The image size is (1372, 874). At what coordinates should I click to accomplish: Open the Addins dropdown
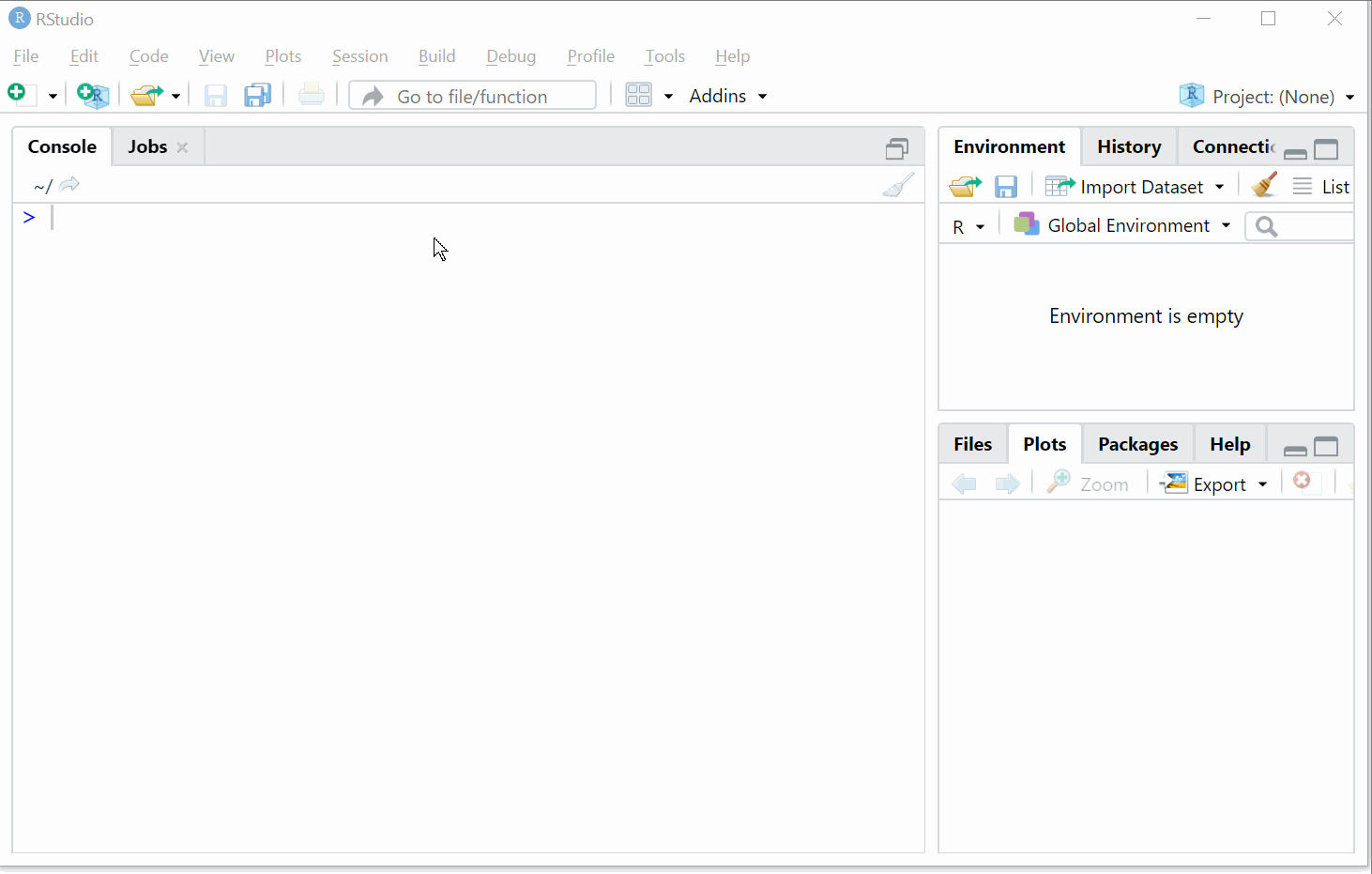pyautogui.click(x=727, y=96)
